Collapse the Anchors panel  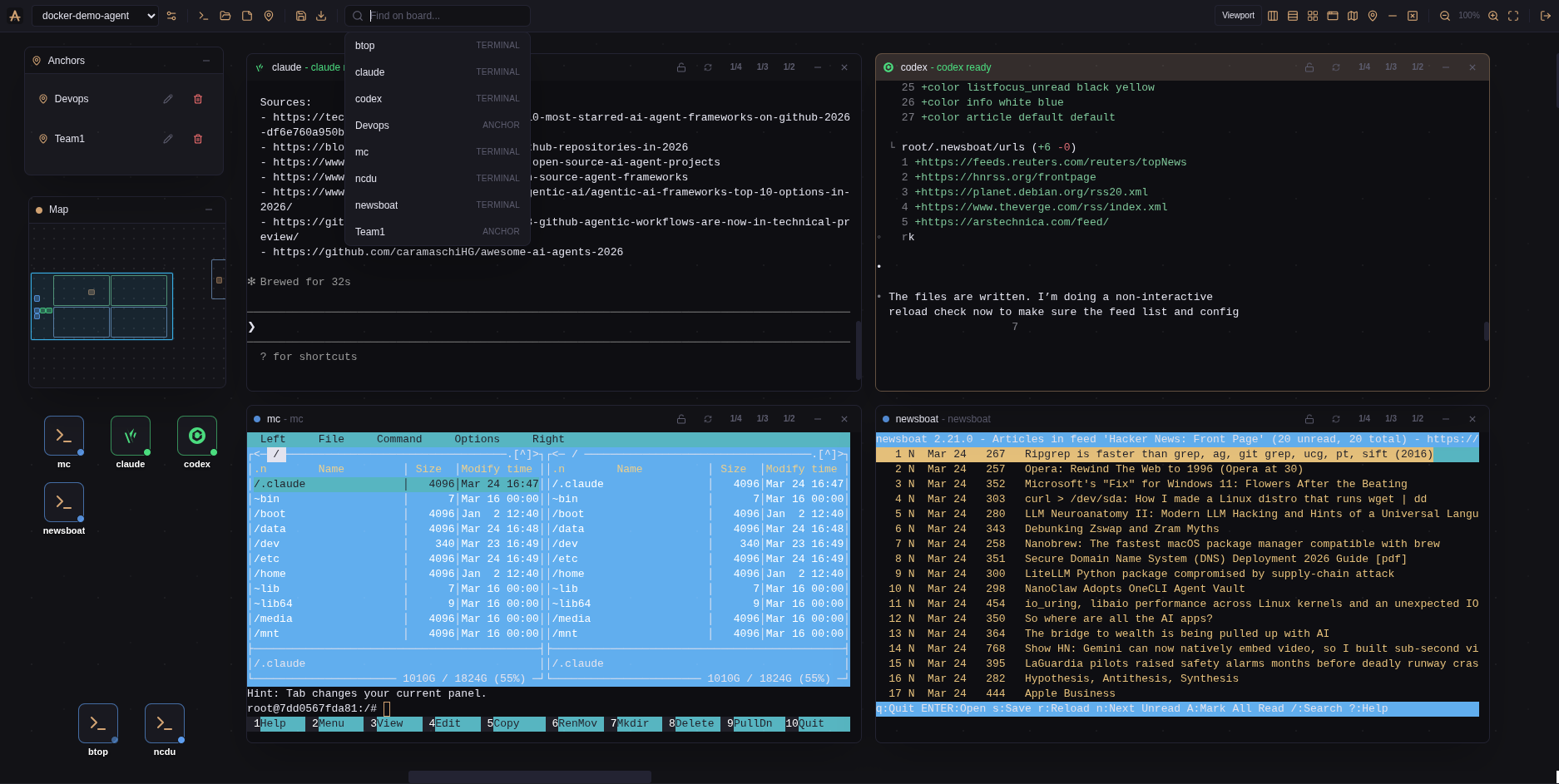point(206,61)
